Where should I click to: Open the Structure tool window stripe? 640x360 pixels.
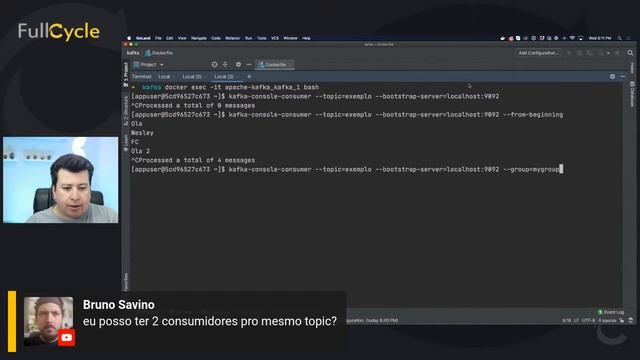point(126,110)
